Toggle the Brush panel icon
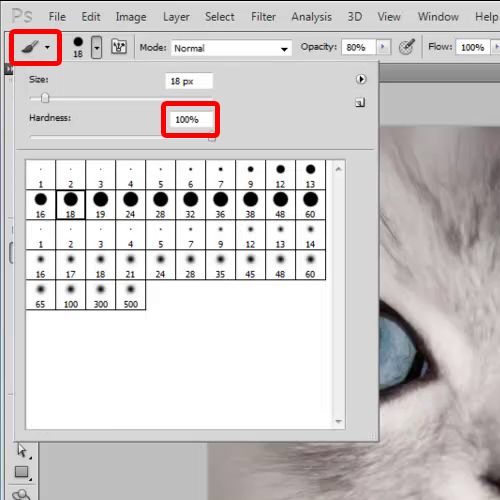The width and height of the screenshot is (500, 500). click(x=119, y=47)
